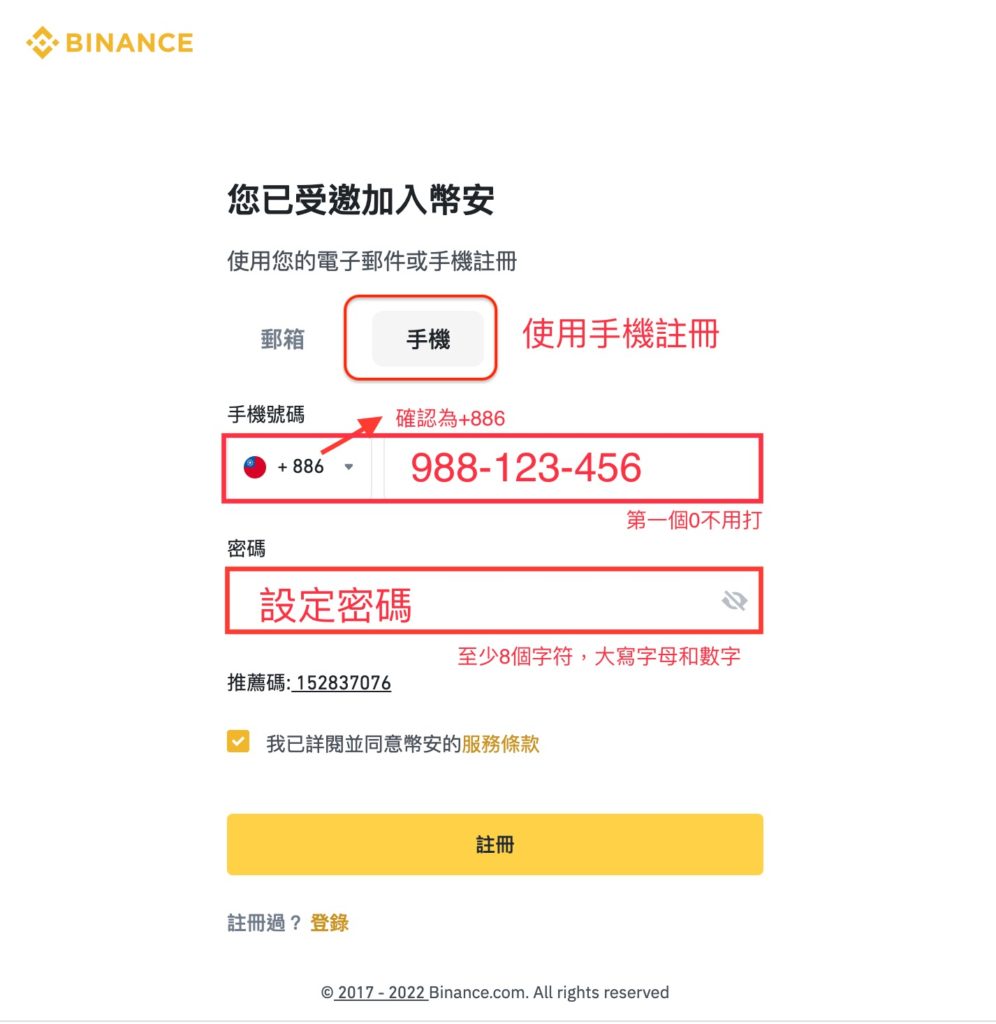The image size is (996, 1024).
Task: Open the +886 country code selector
Action: pyautogui.click(x=298, y=467)
